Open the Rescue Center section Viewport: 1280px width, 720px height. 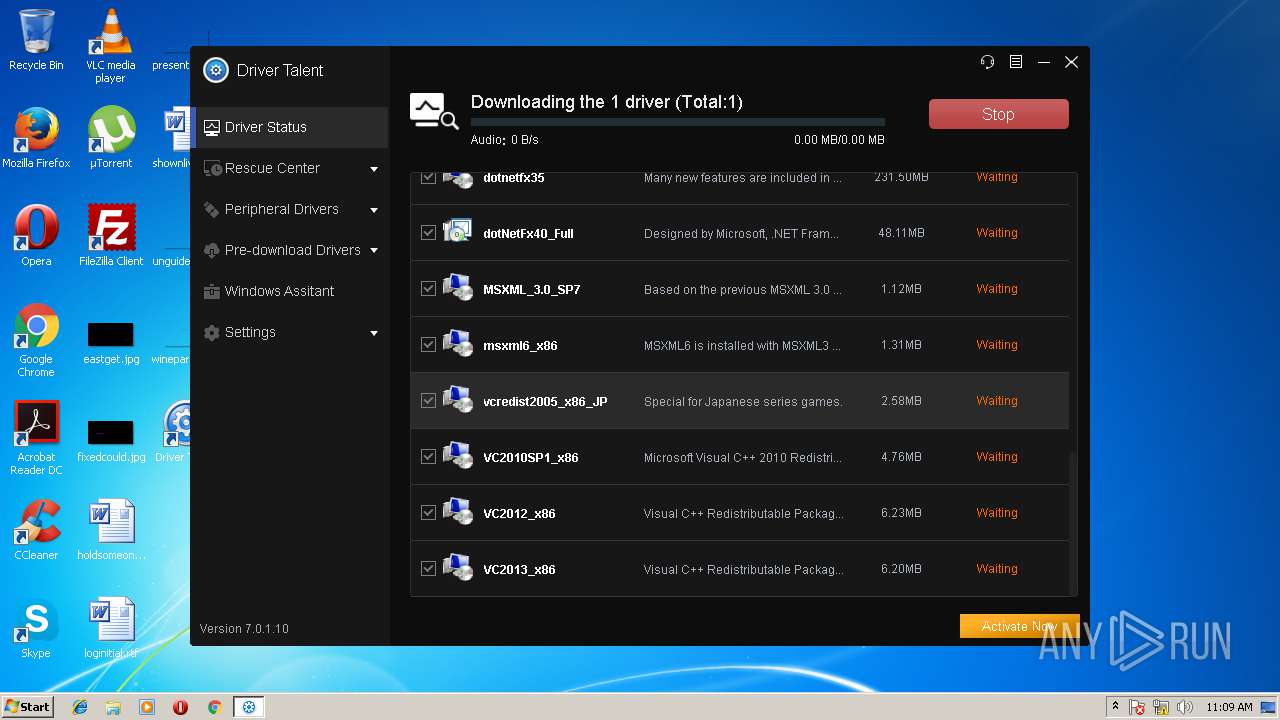point(289,168)
